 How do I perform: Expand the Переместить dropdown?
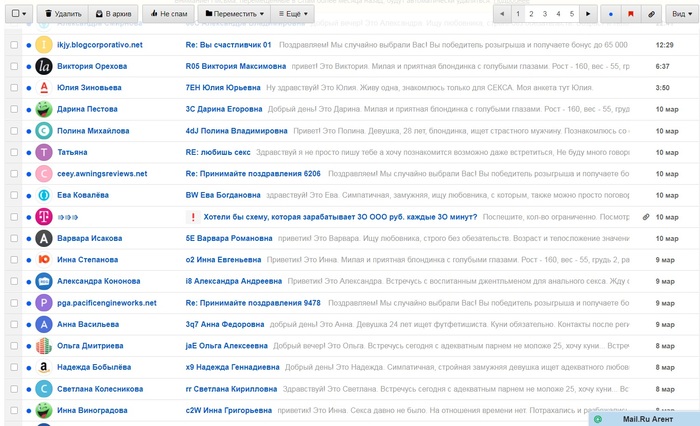[x=235, y=15]
